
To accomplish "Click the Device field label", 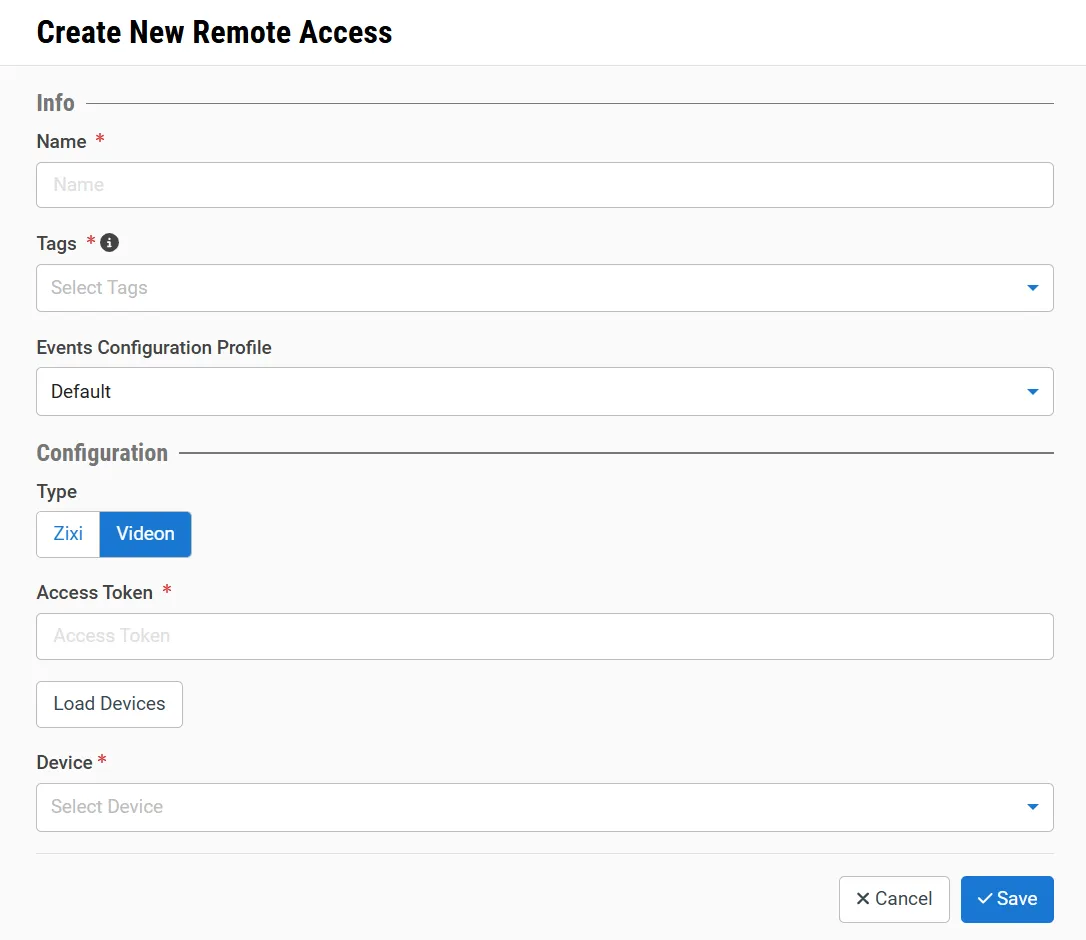I will (x=64, y=763).
